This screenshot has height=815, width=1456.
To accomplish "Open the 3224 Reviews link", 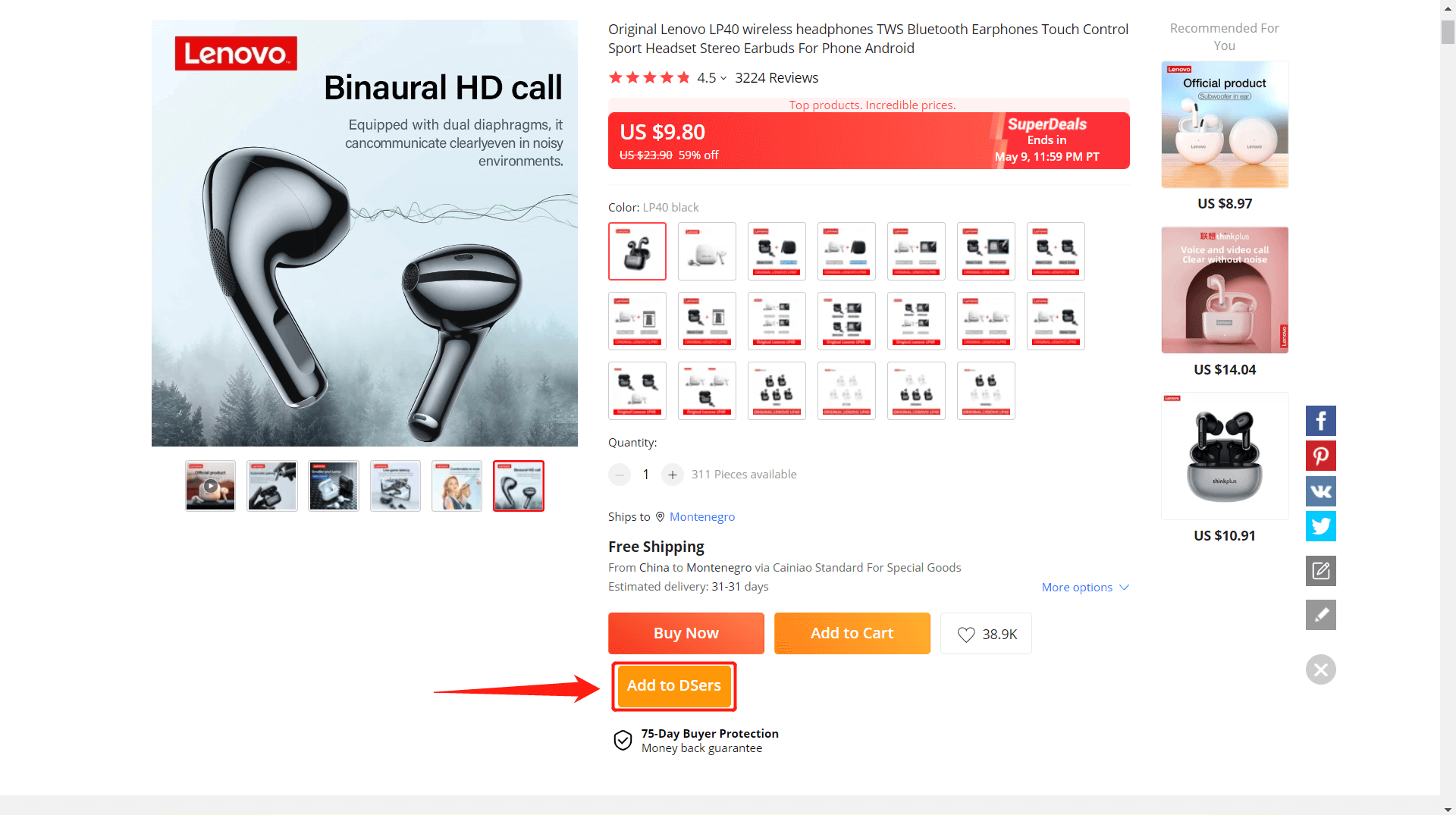I will click(x=777, y=78).
